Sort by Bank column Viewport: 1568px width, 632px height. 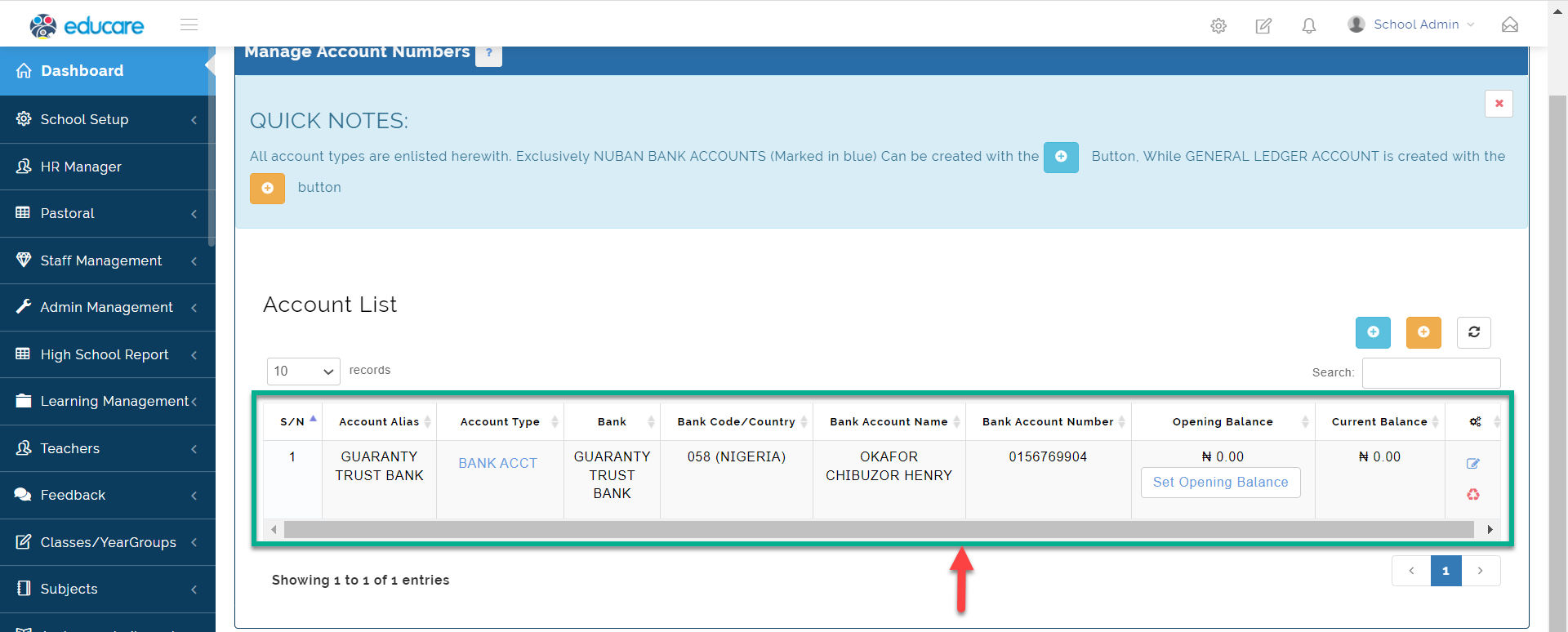pyautogui.click(x=612, y=422)
